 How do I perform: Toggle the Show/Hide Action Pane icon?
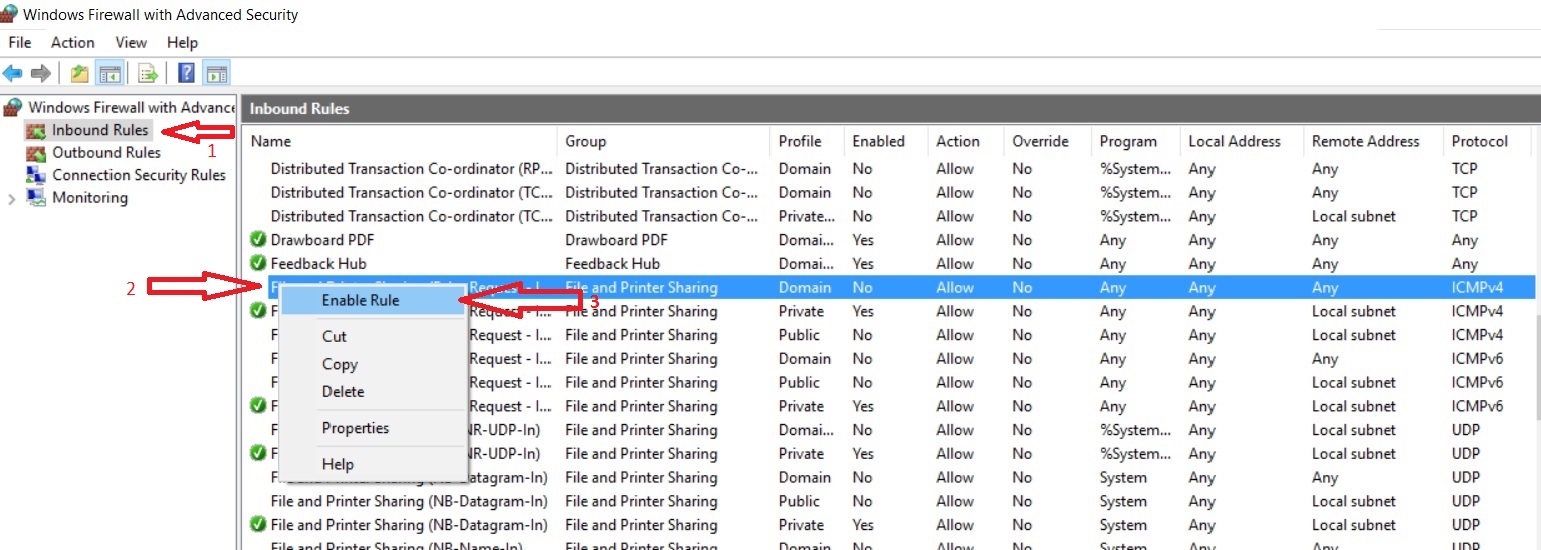click(x=216, y=73)
